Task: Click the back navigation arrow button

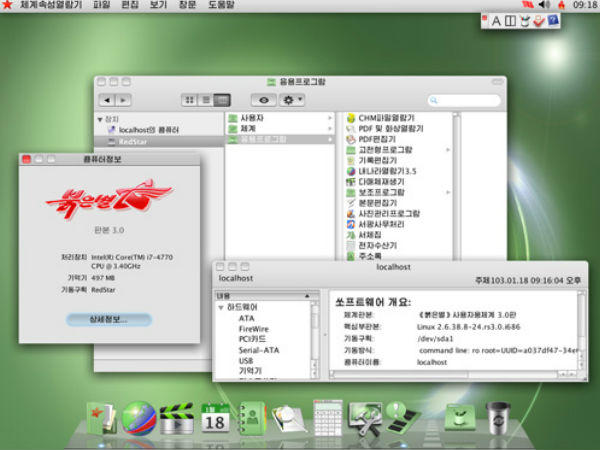Action: [107, 100]
